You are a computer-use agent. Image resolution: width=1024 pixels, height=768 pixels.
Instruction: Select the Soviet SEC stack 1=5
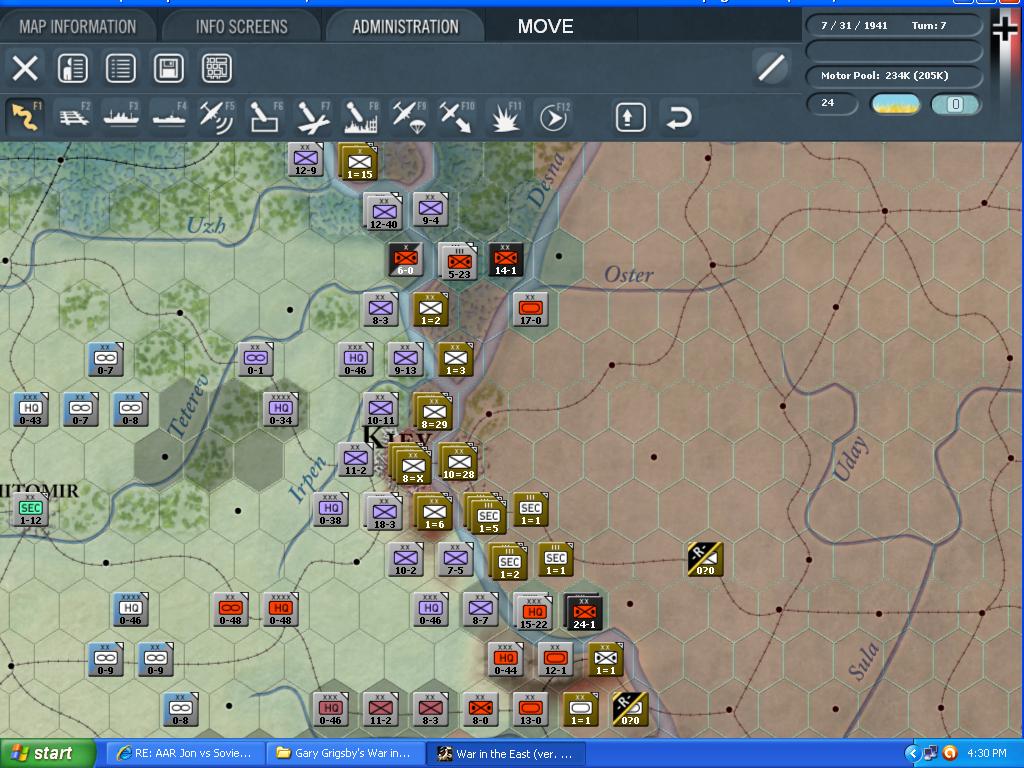486,514
